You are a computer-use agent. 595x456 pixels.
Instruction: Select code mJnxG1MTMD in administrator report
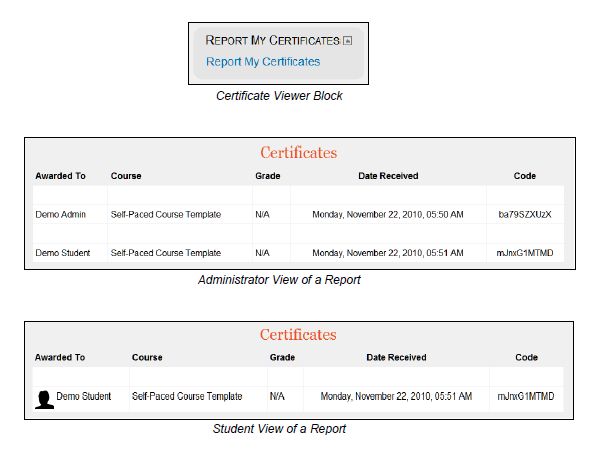[x=525, y=253]
